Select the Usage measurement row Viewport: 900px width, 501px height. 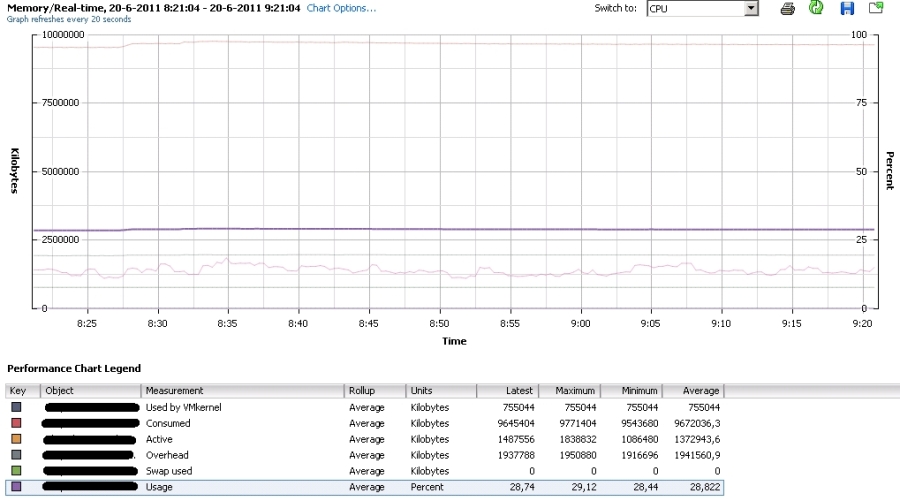click(x=364, y=487)
